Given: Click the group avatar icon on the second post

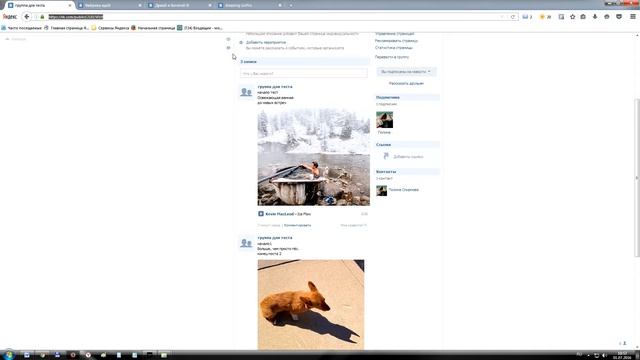Looking at the screenshot, I should tap(246, 243).
